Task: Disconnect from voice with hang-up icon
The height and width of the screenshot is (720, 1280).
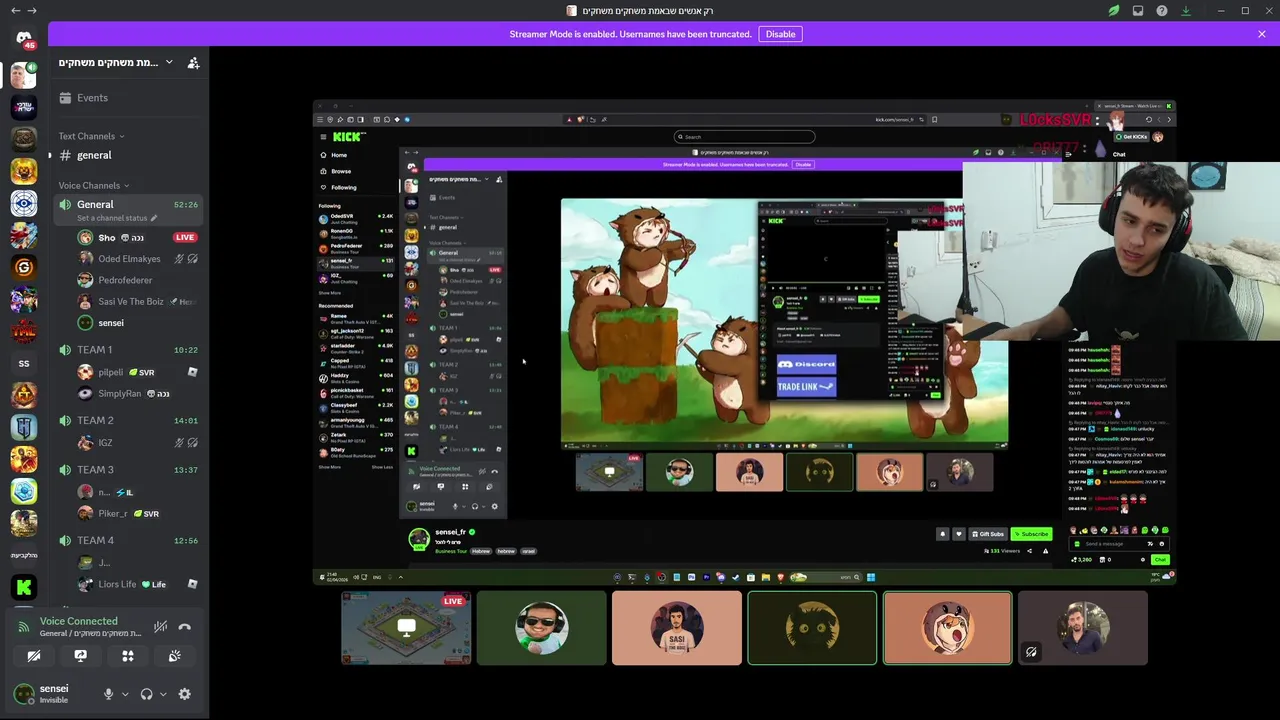Action: [x=184, y=627]
